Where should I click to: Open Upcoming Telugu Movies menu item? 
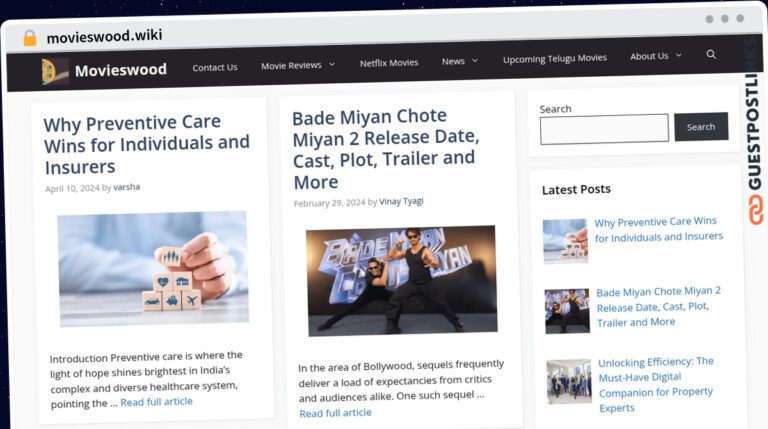554,59
